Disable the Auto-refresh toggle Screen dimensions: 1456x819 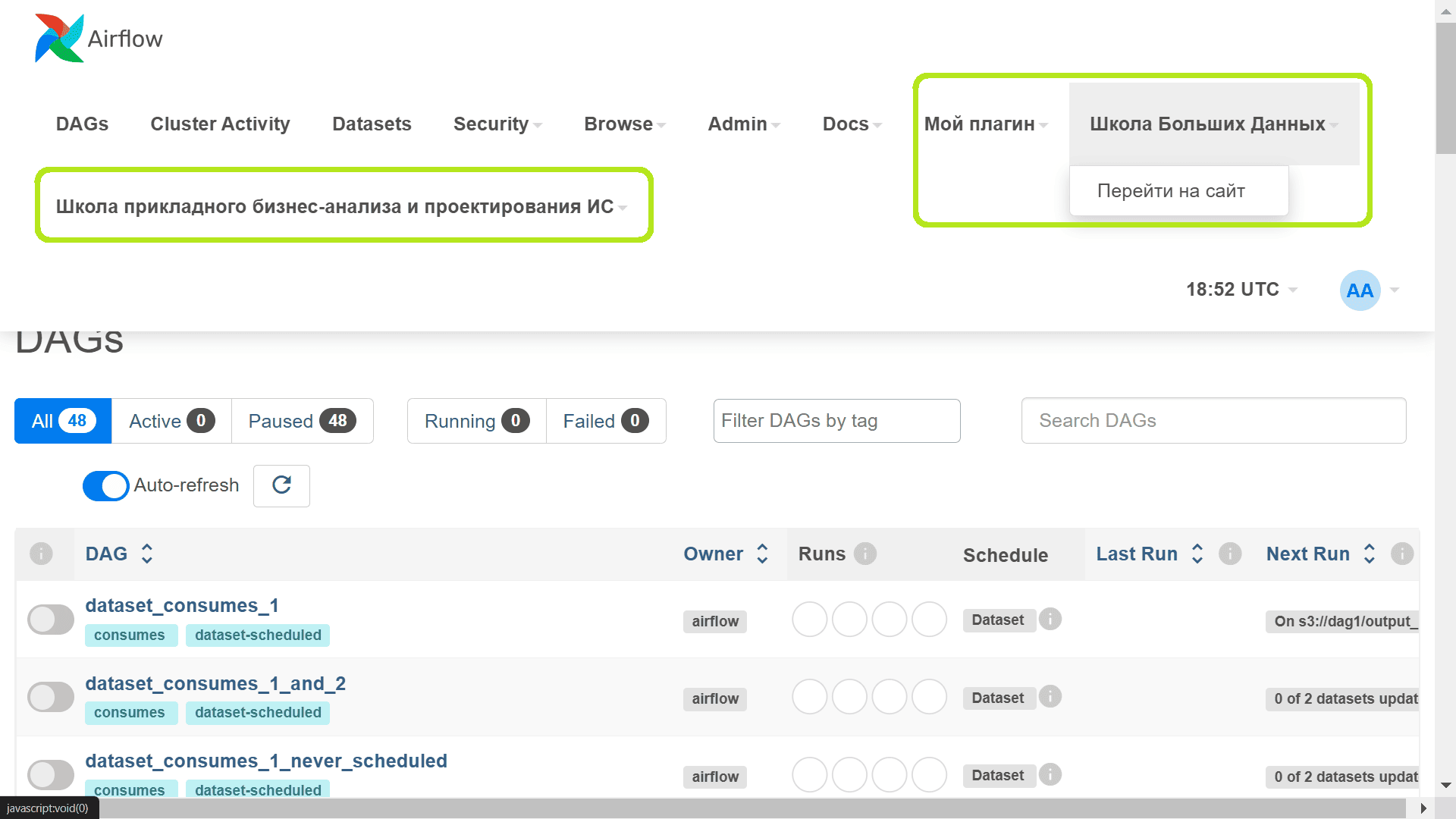click(105, 486)
